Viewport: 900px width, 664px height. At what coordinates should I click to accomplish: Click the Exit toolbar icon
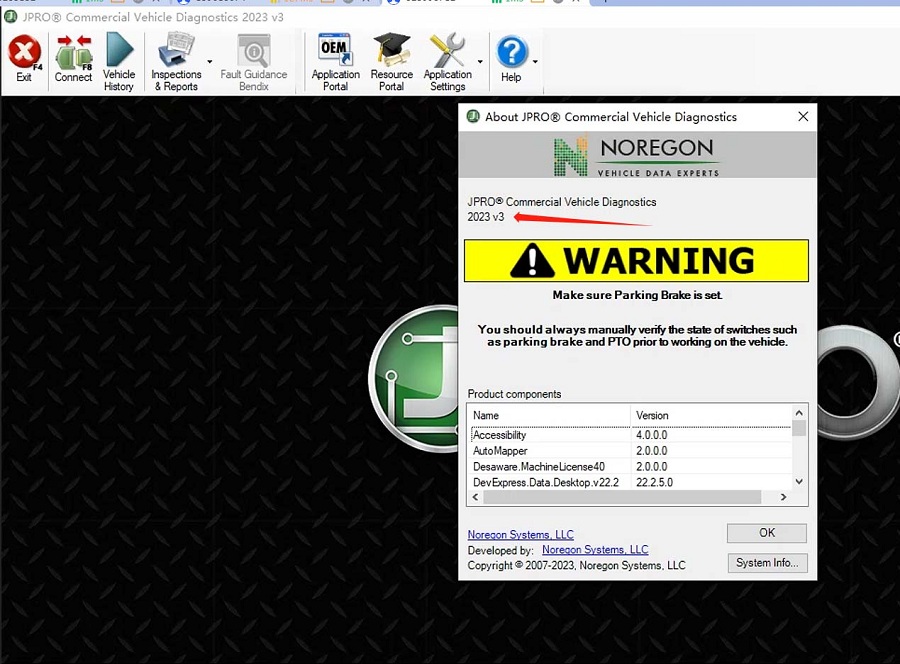point(24,58)
